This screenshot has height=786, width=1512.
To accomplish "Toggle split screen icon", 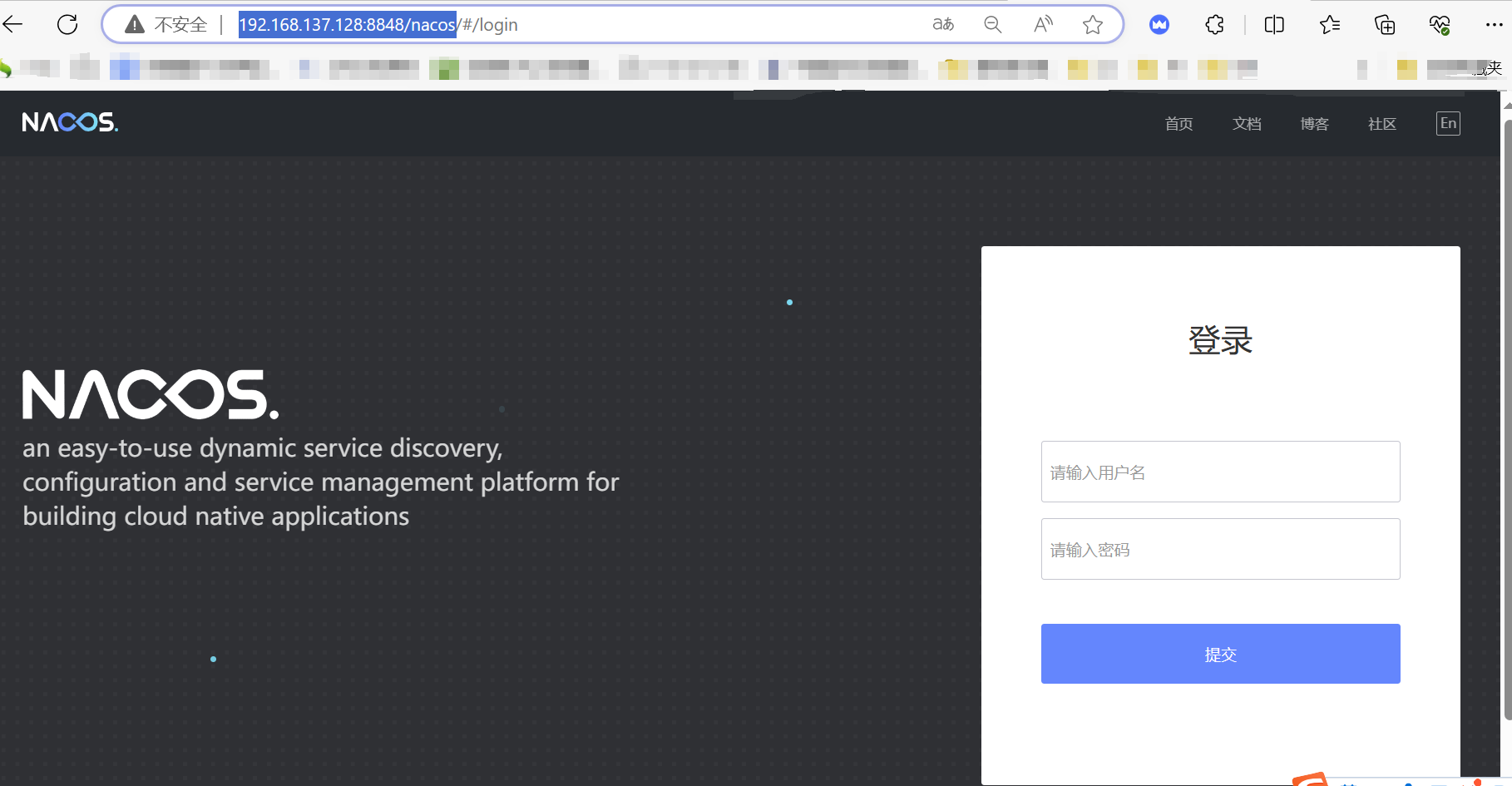I will click(1274, 25).
